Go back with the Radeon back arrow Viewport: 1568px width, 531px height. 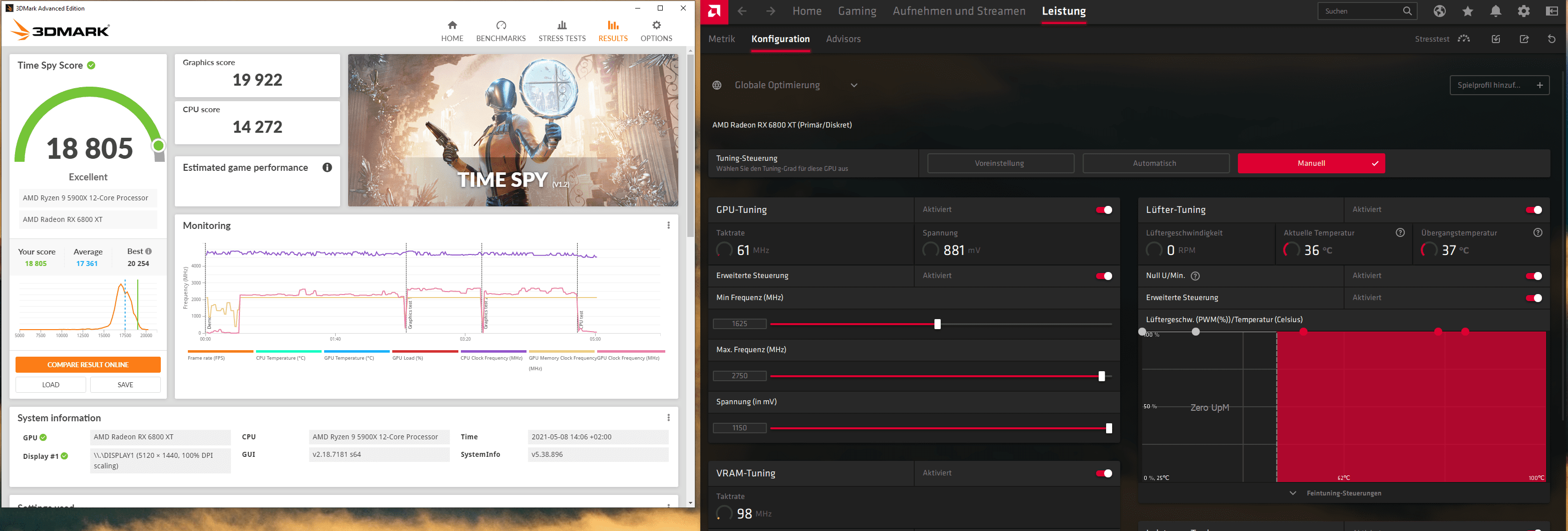coord(742,11)
